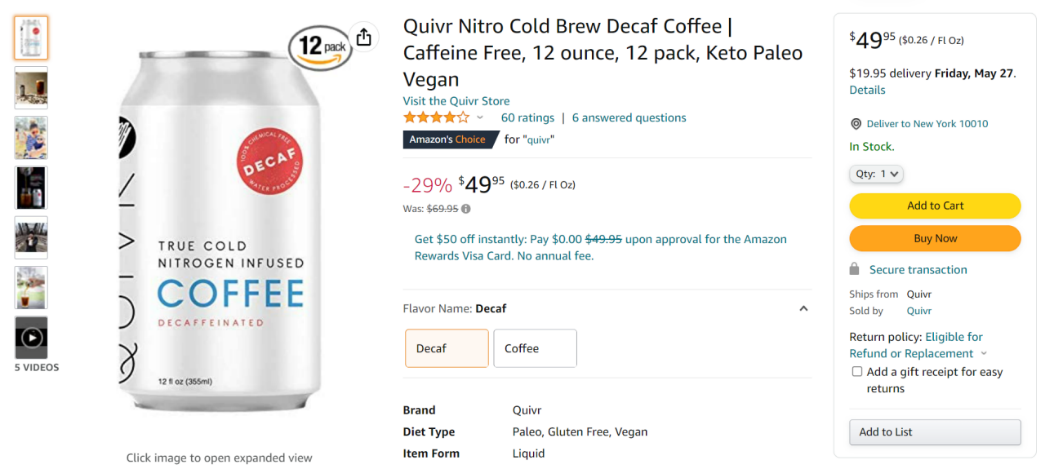Open the Qty quantity dropdown

click(876, 174)
